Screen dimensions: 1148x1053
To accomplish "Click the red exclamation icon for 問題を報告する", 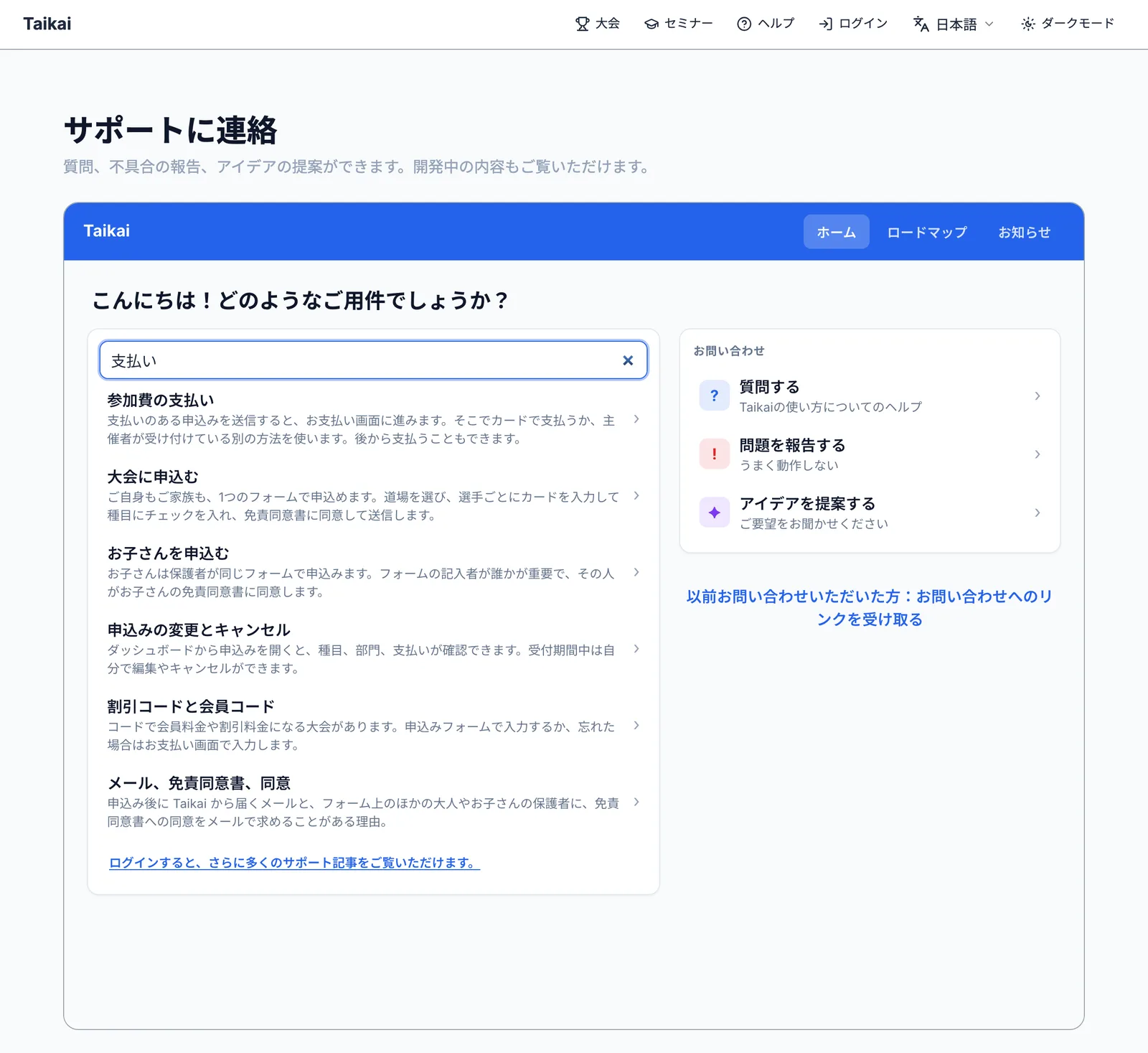I will (714, 454).
